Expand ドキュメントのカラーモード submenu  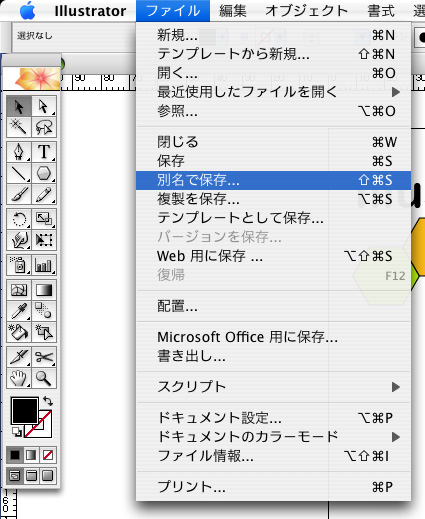pos(273,437)
